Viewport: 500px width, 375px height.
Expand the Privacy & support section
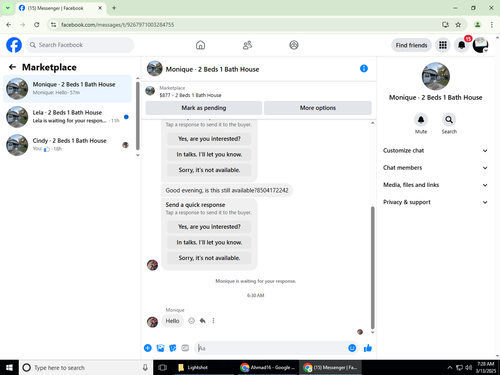pos(435,202)
